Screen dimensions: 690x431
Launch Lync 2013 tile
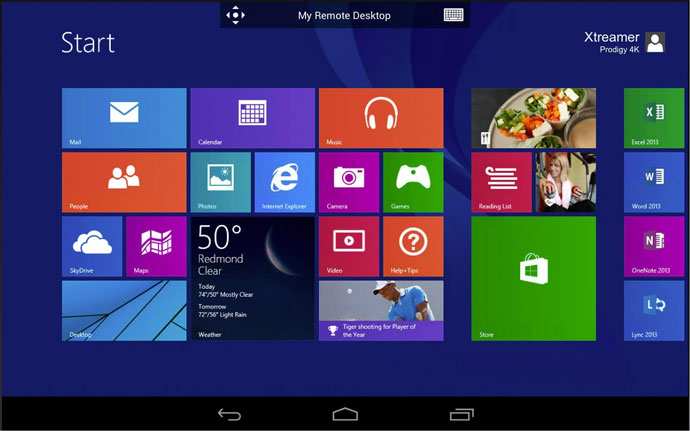coord(654,311)
